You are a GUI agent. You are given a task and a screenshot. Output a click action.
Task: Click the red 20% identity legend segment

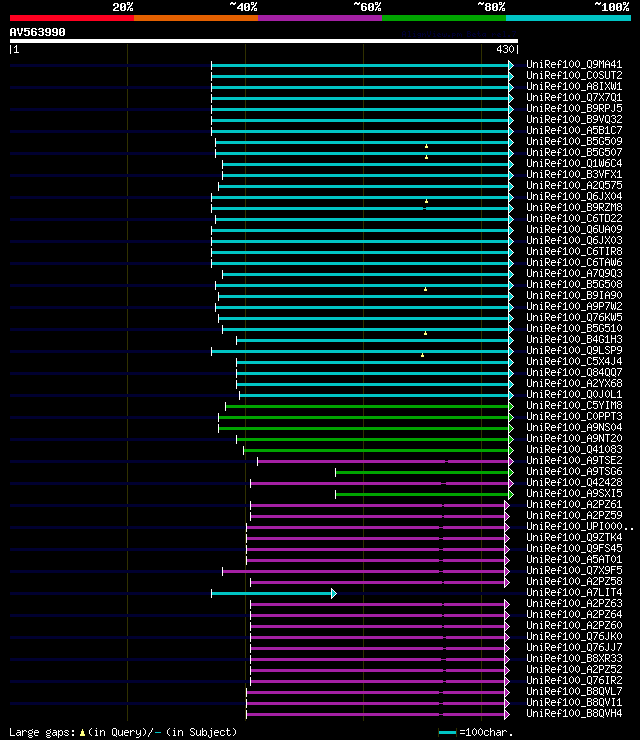[x=72, y=18]
